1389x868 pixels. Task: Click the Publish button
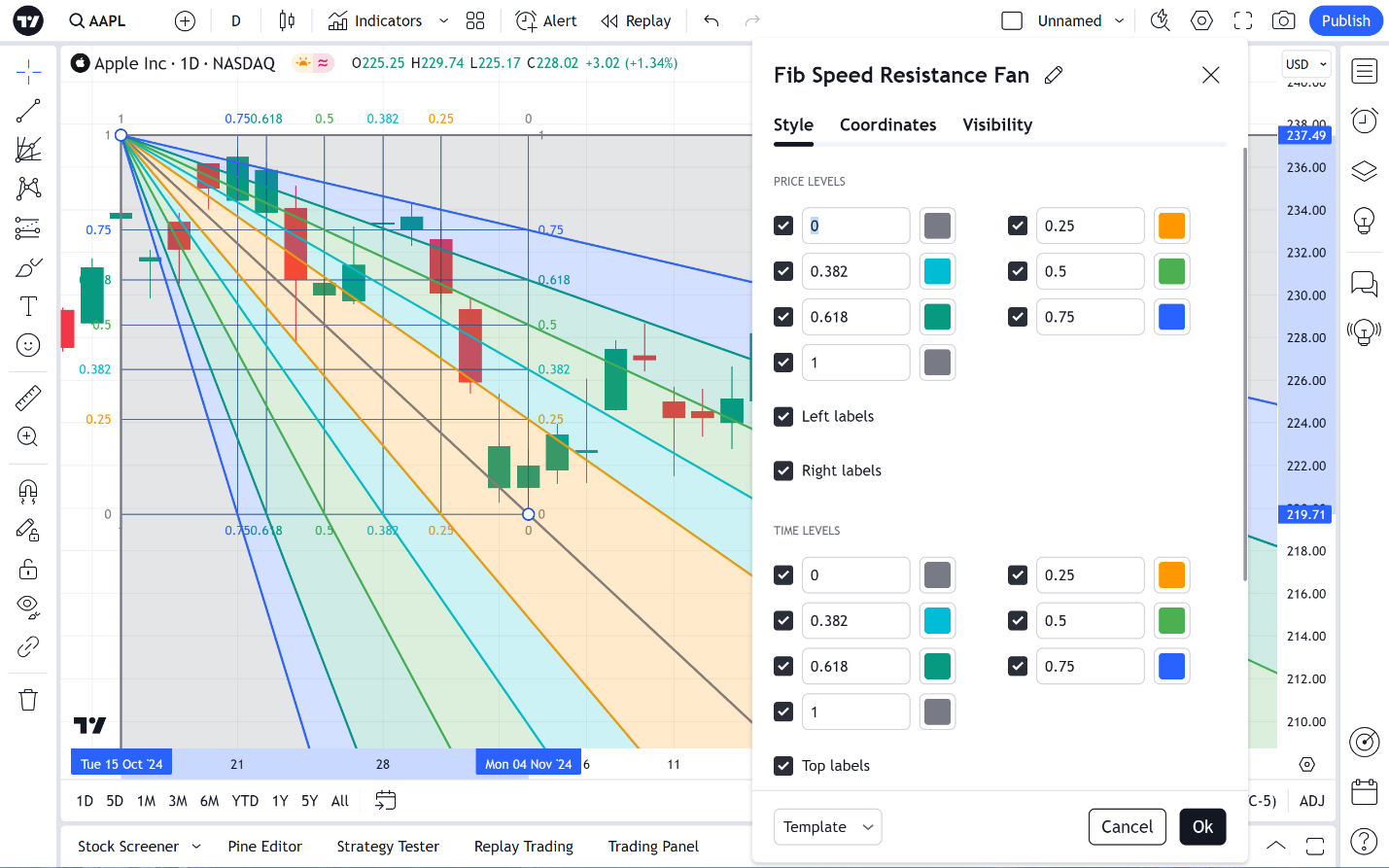[1345, 20]
